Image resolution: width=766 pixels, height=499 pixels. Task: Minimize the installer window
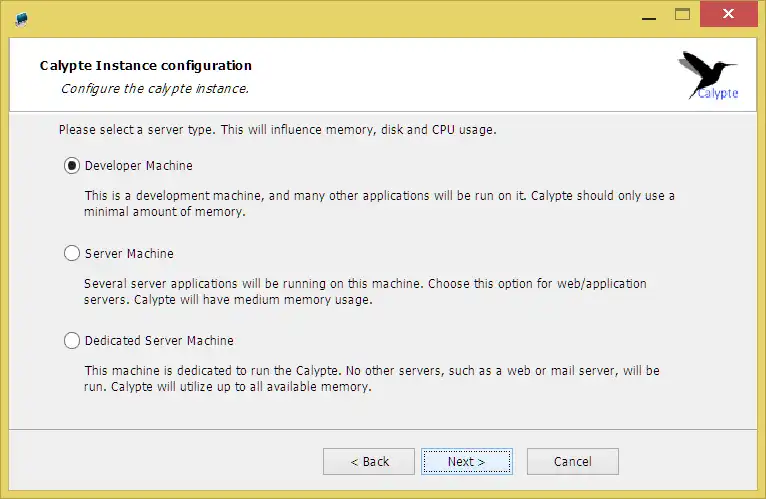(x=649, y=15)
